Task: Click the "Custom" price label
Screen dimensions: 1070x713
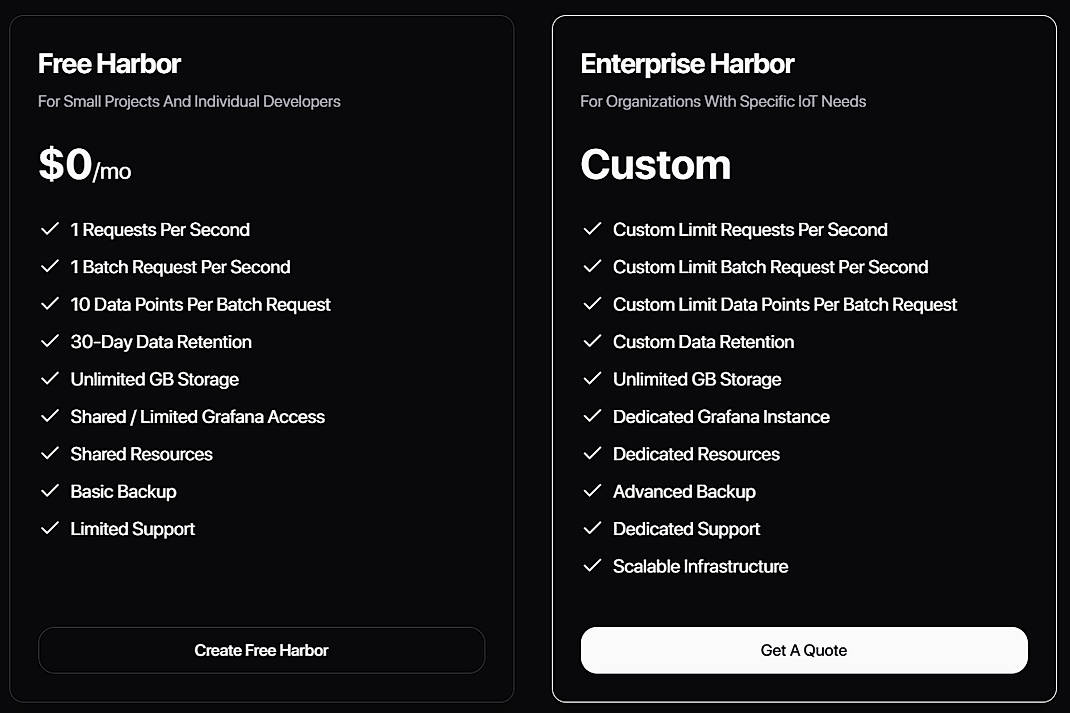Action: click(655, 165)
